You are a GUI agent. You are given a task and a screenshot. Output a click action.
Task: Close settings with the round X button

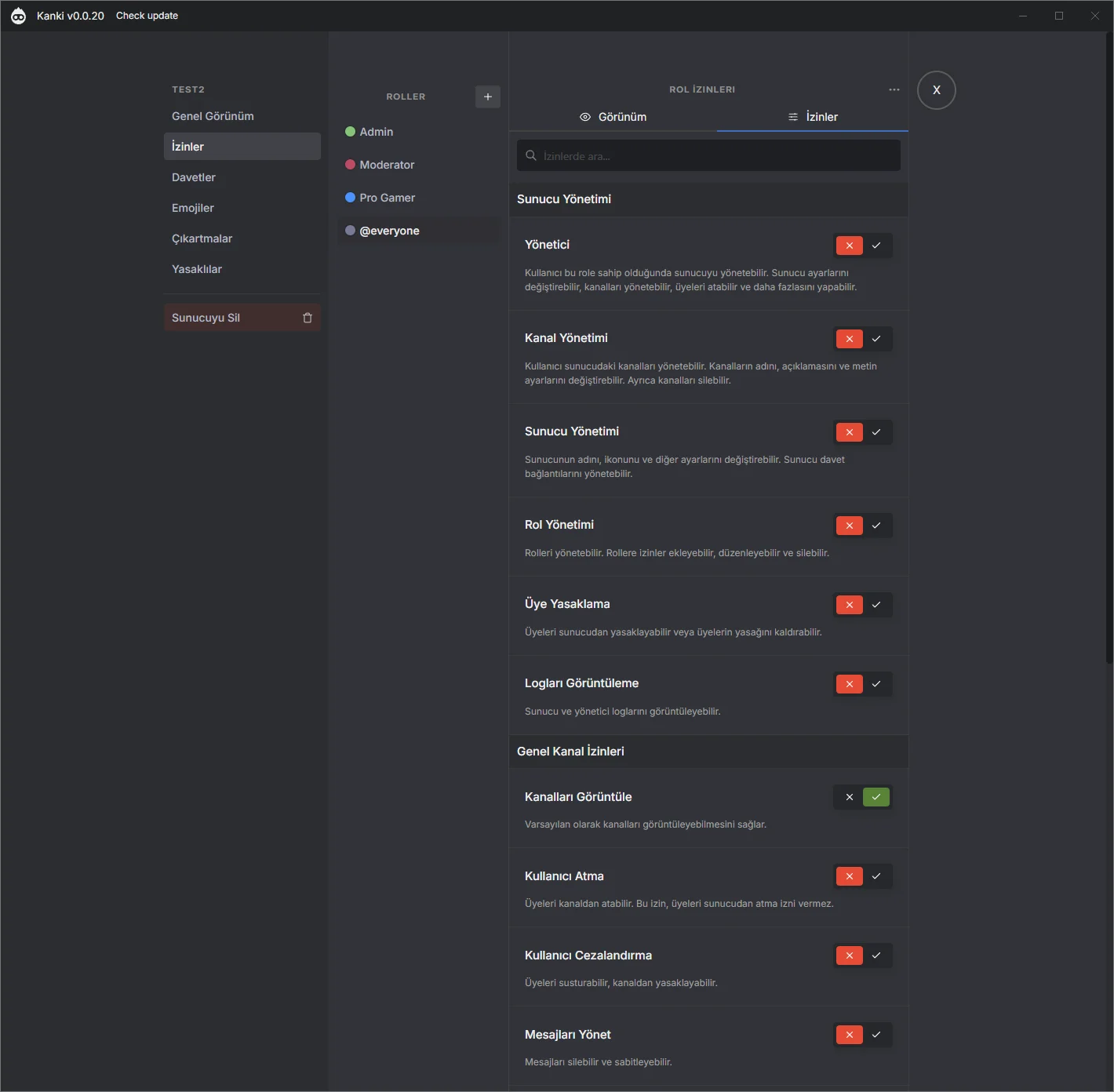click(x=936, y=90)
